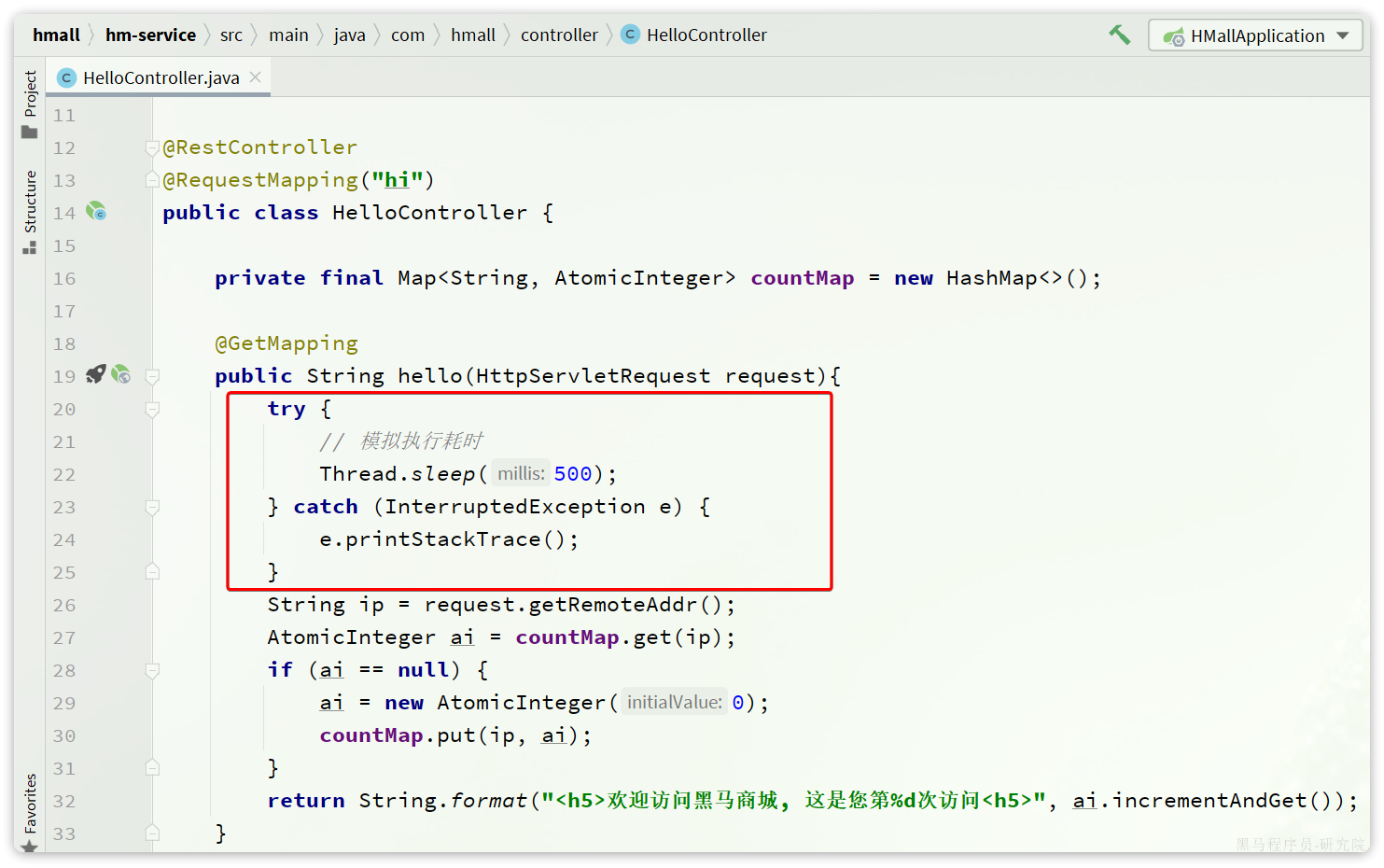Screen dimensions: 1384x868
Task: Collapse the if block on line 28
Action: (x=152, y=670)
